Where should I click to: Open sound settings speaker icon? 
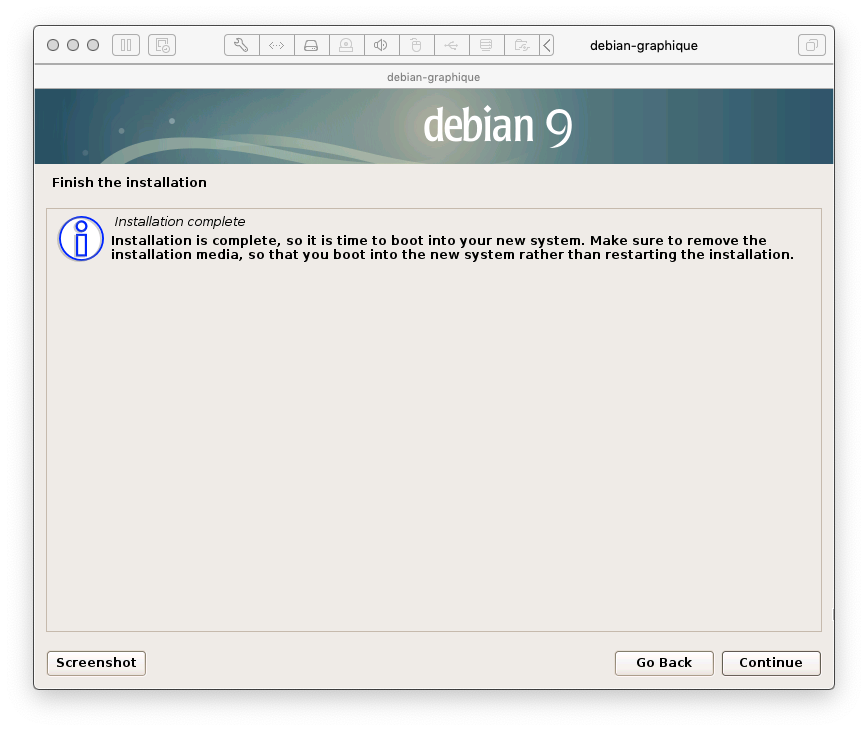coord(381,45)
